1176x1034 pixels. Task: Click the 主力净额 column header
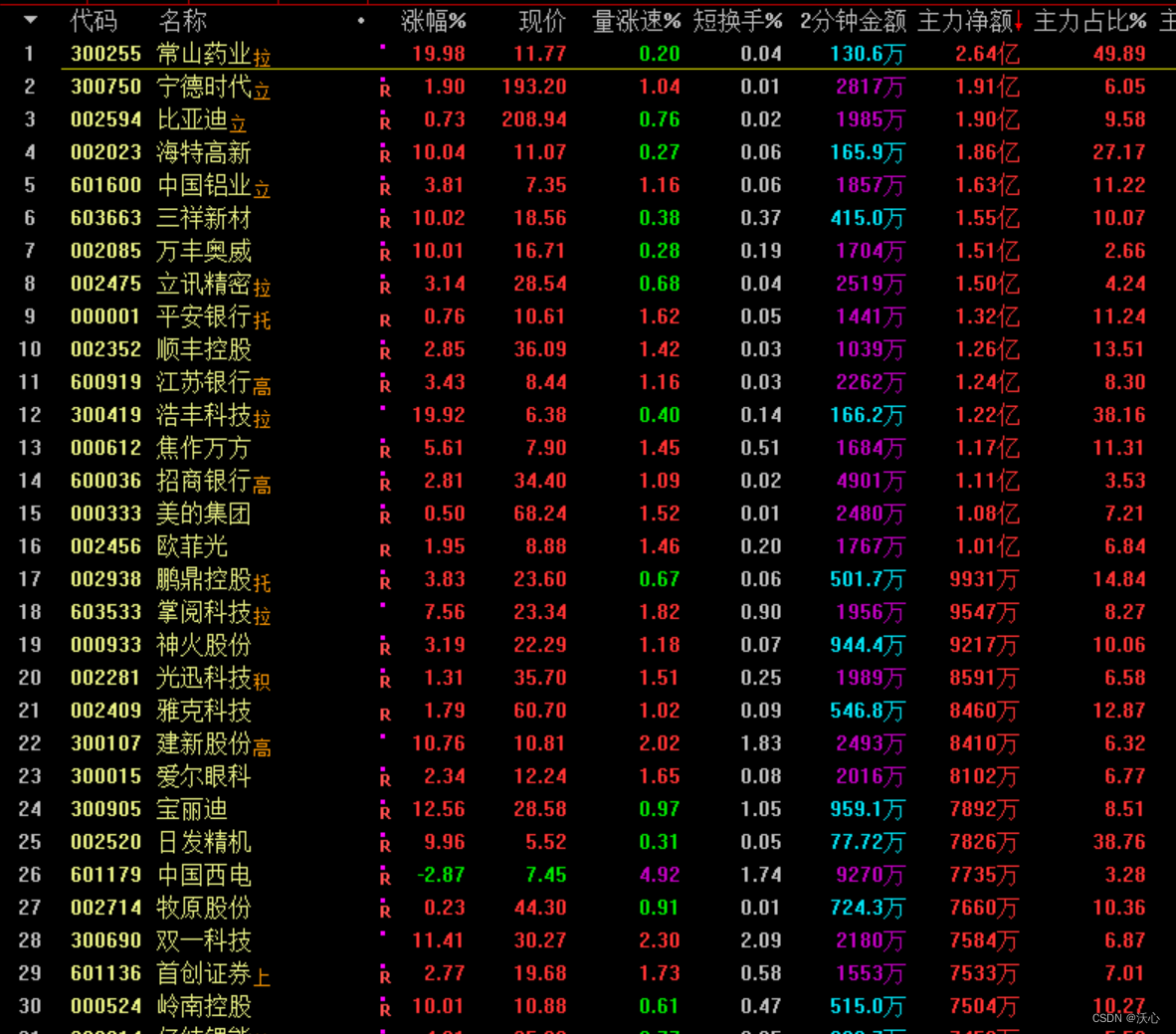click(964, 21)
